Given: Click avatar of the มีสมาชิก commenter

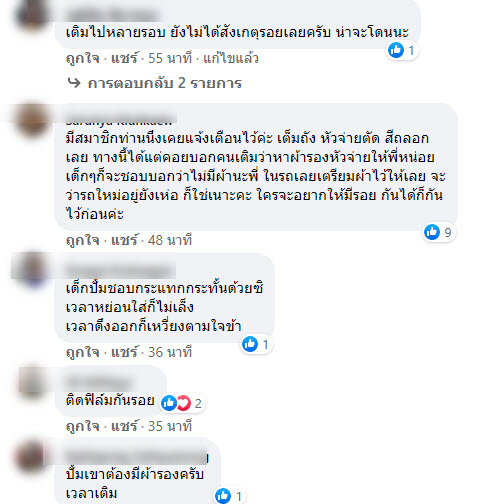Looking at the screenshot, I should click(x=32, y=120).
